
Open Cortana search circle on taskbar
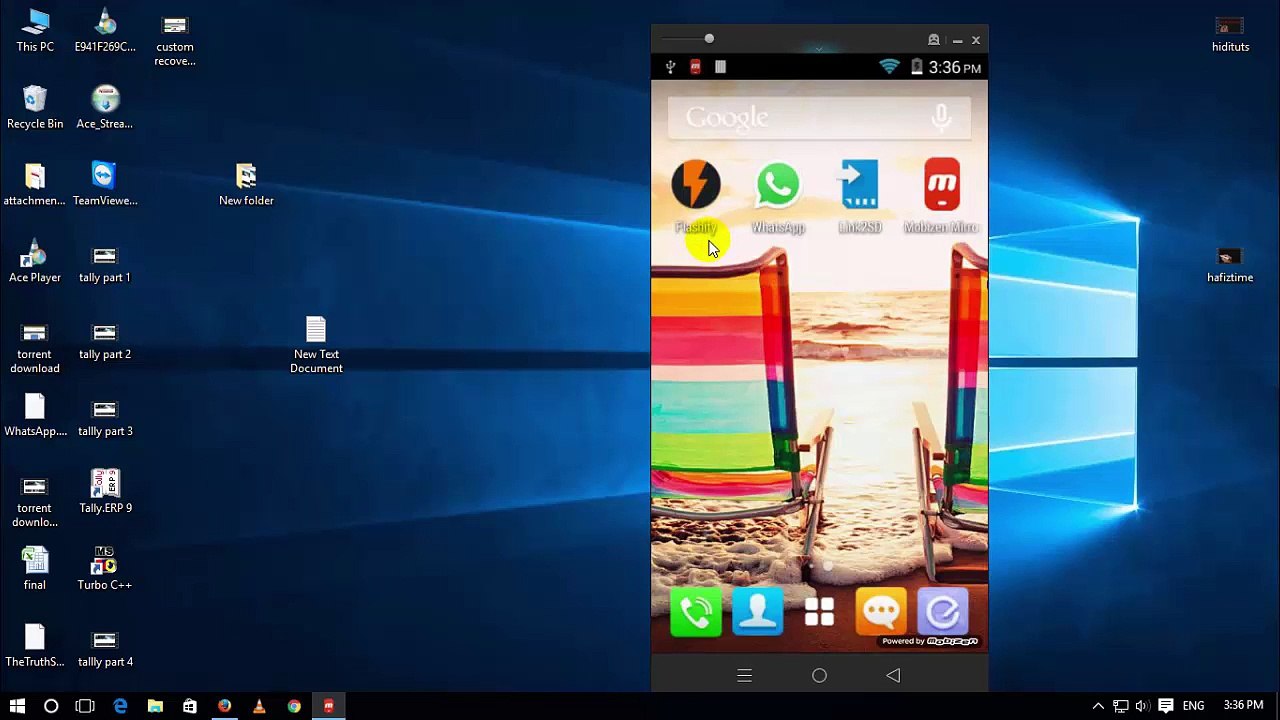point(51,706)
